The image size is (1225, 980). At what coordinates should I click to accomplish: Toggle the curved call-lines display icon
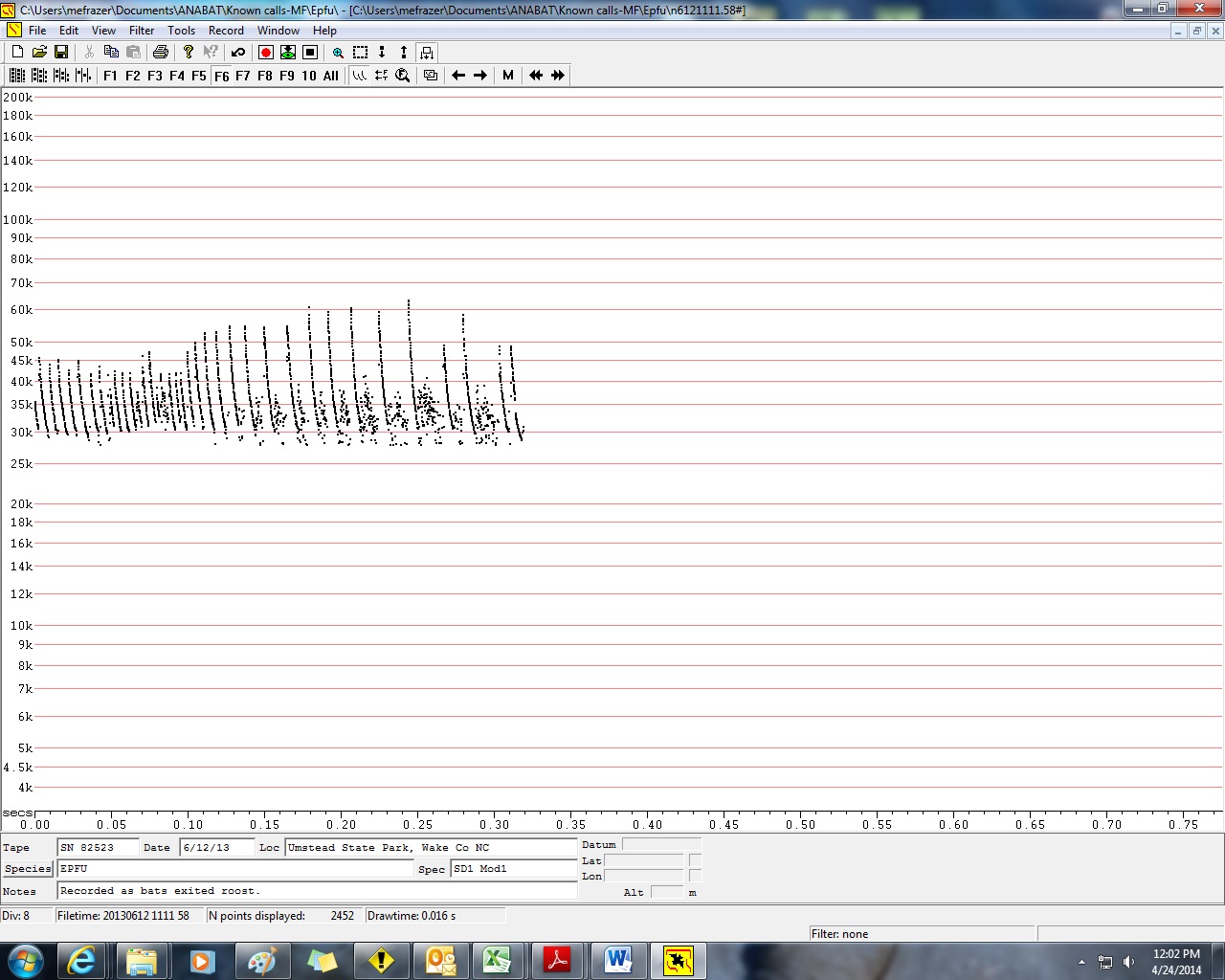tap(360, 75)
